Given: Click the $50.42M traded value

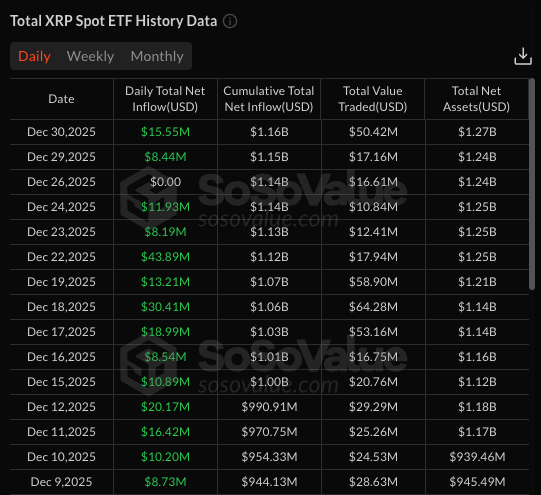Looking at the screenshot, I should [x=373, y=132].
